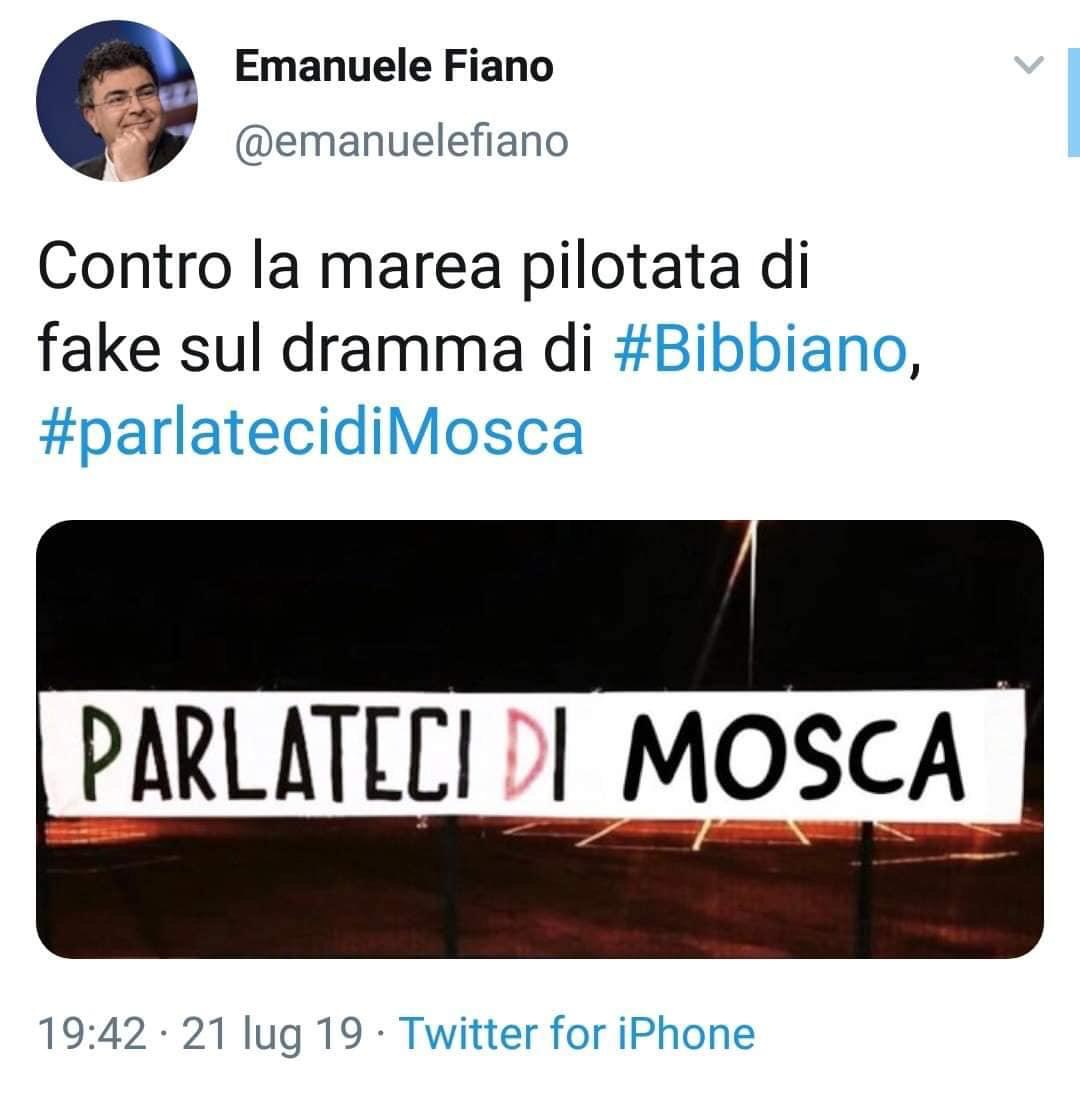The height and width of the screenshot is (1093, 1080).
Task: Click the text 'fake sul dramma di'
Action: (315, 349)
